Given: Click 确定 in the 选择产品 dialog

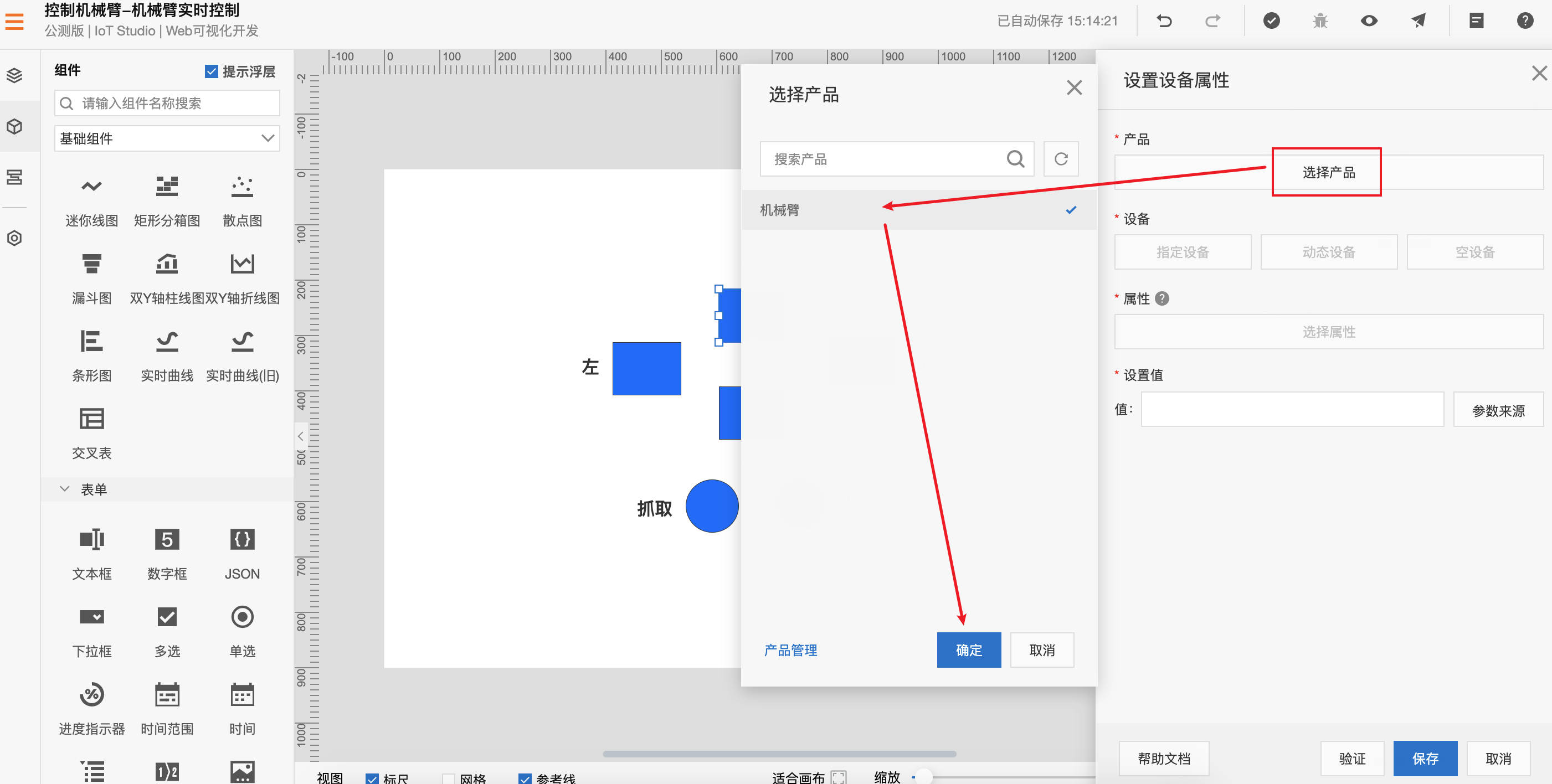Looking at the screenshot, I should (969, 651).
